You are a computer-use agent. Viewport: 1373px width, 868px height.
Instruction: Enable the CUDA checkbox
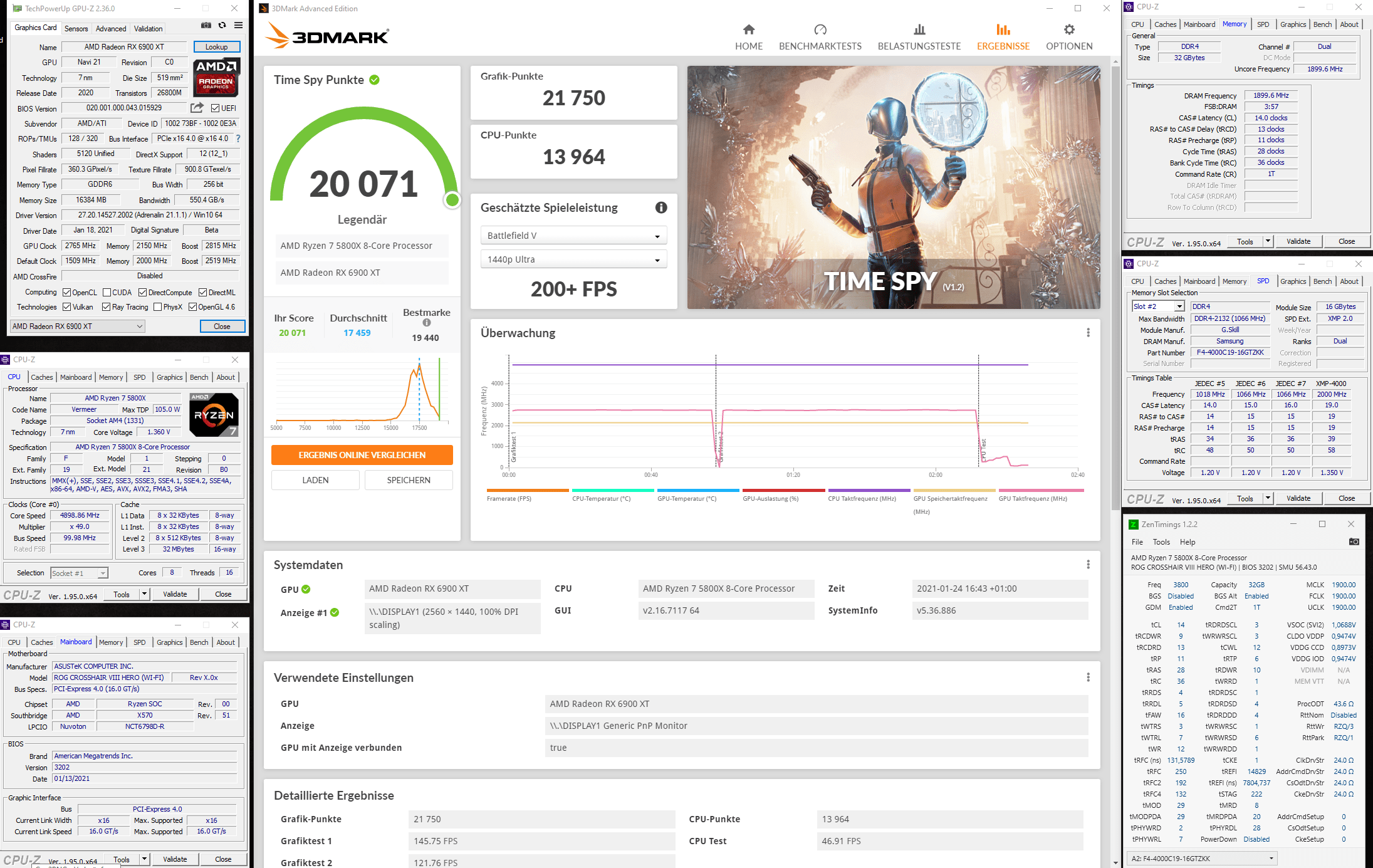[107, 293]
